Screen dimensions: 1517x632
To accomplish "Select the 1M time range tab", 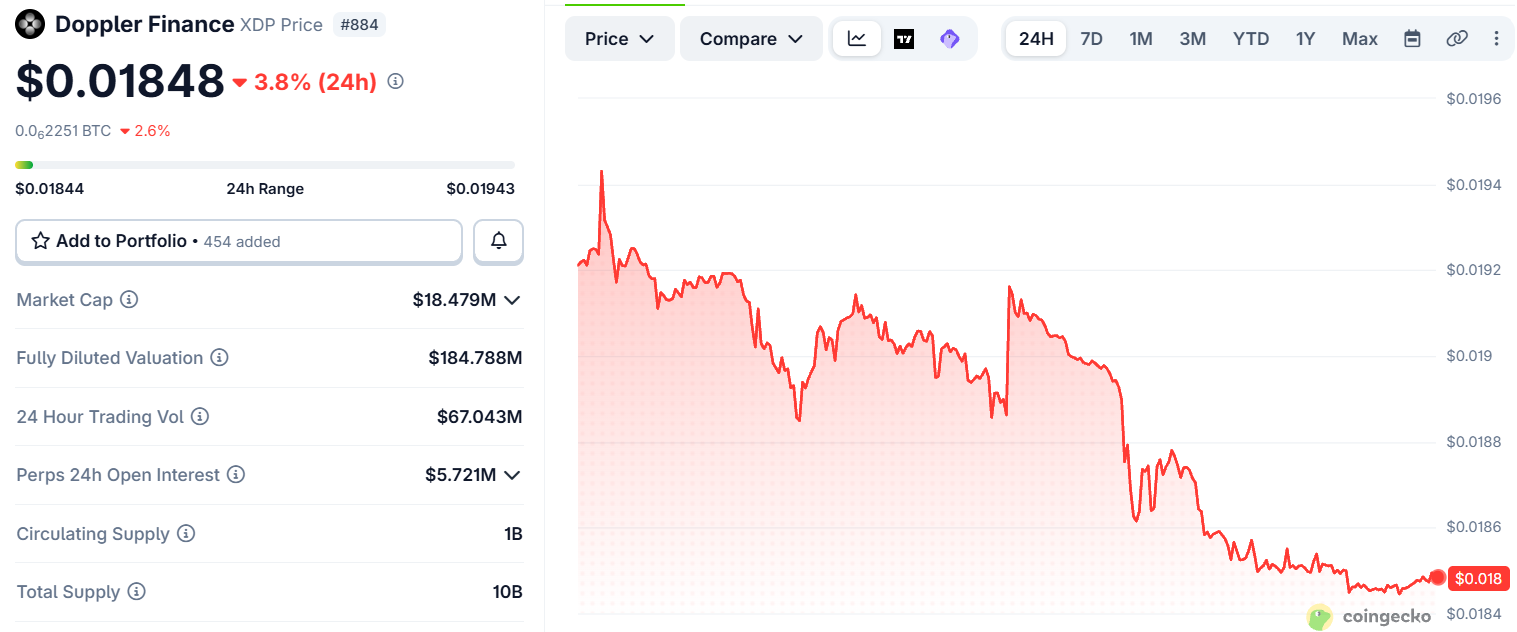I will [1141, 39].
